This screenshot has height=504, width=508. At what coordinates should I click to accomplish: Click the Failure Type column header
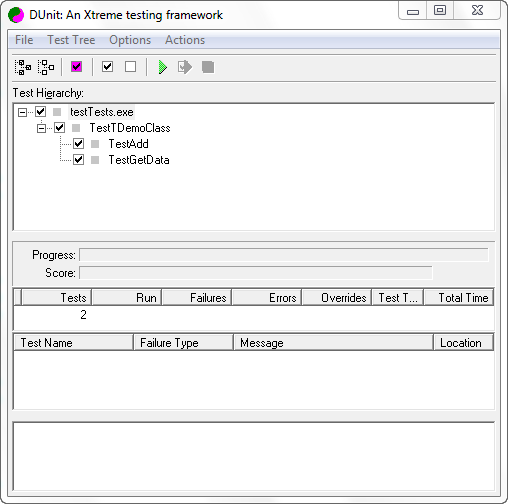coord(183,343)
